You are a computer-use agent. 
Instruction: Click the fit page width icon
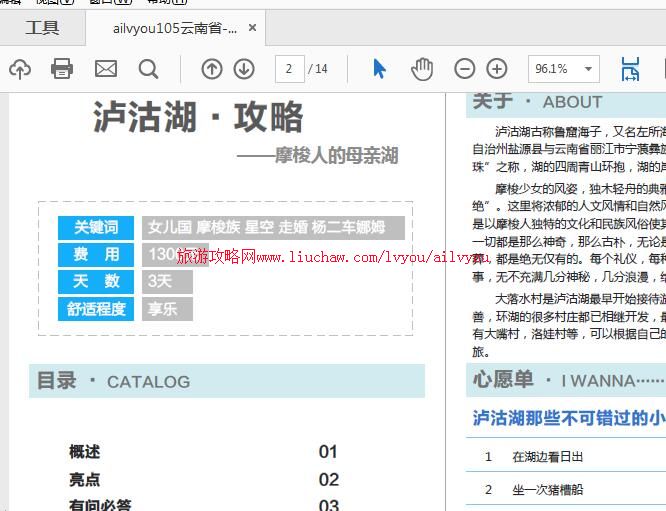(630, 69)
